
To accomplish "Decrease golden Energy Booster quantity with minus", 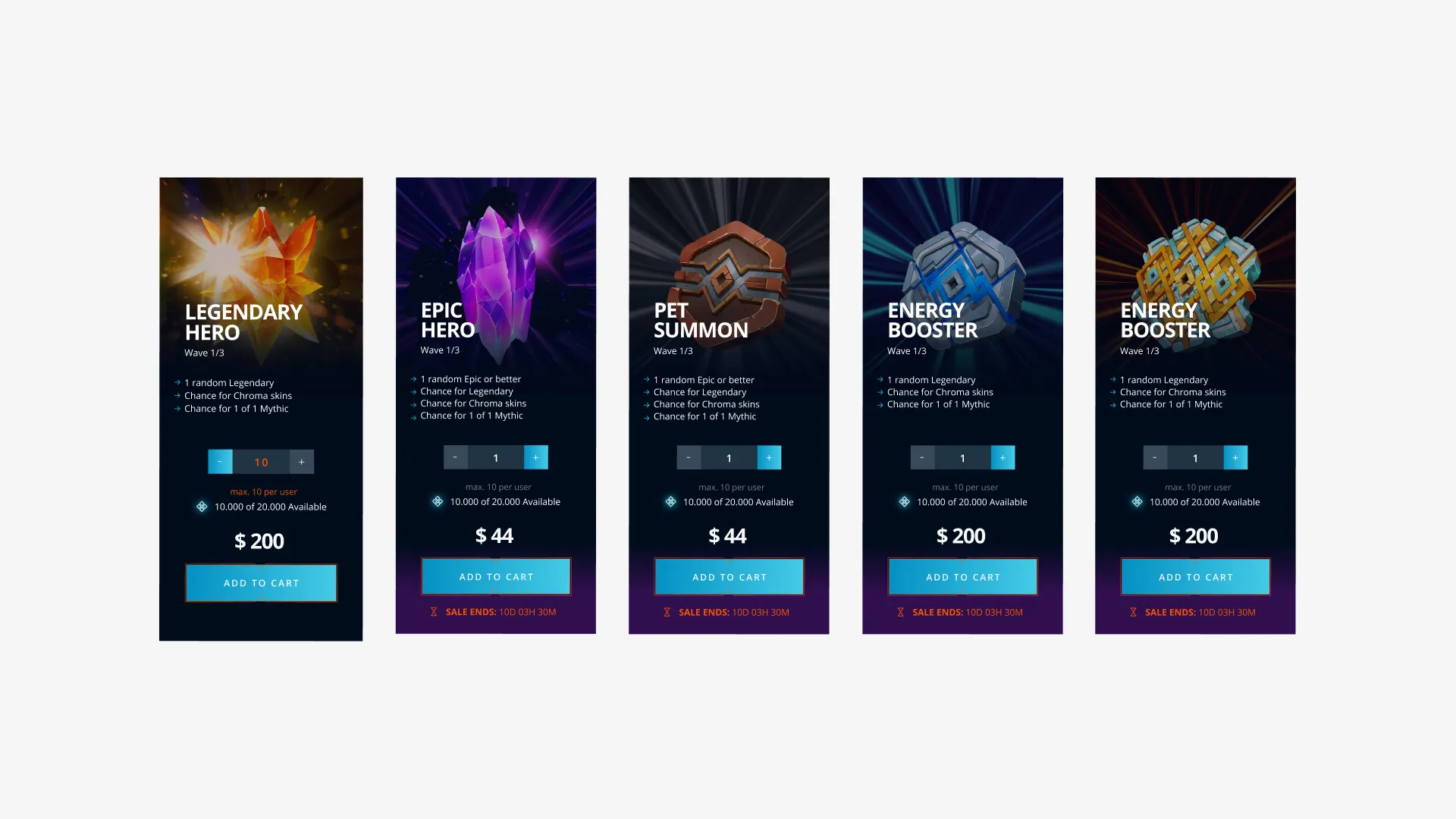I will click(1155, 457).
